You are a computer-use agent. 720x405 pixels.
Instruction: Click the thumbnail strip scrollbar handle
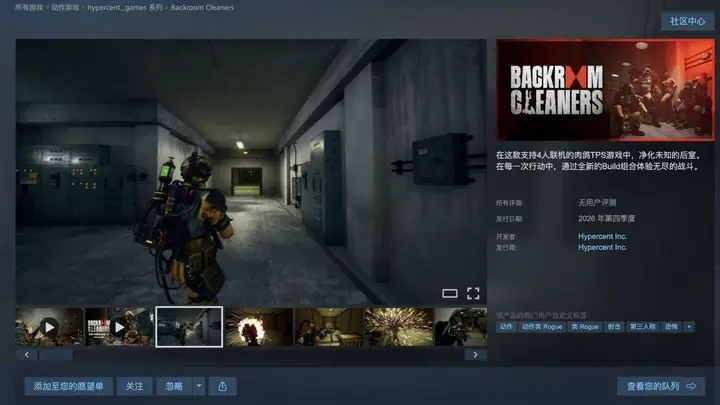56,354
